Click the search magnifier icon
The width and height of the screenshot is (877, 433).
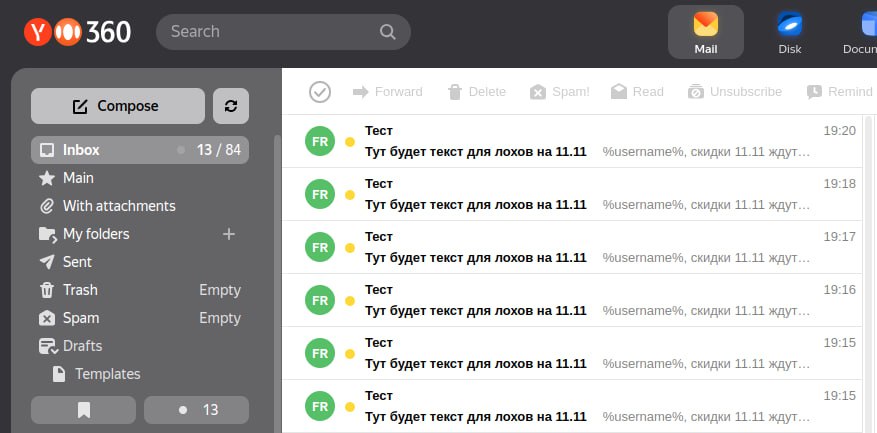[388, 32]
